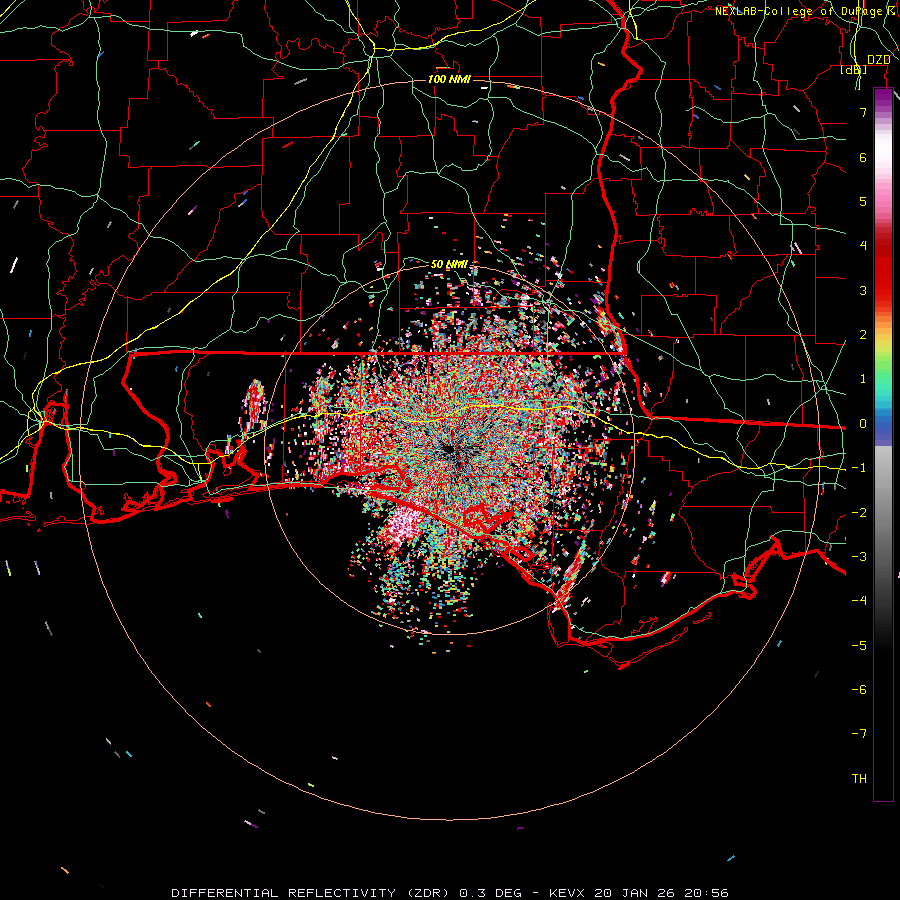The width and height of the screenshot is (900, 900).
Task: Click the dark radar site center point
Action: [x=449, y=451]
